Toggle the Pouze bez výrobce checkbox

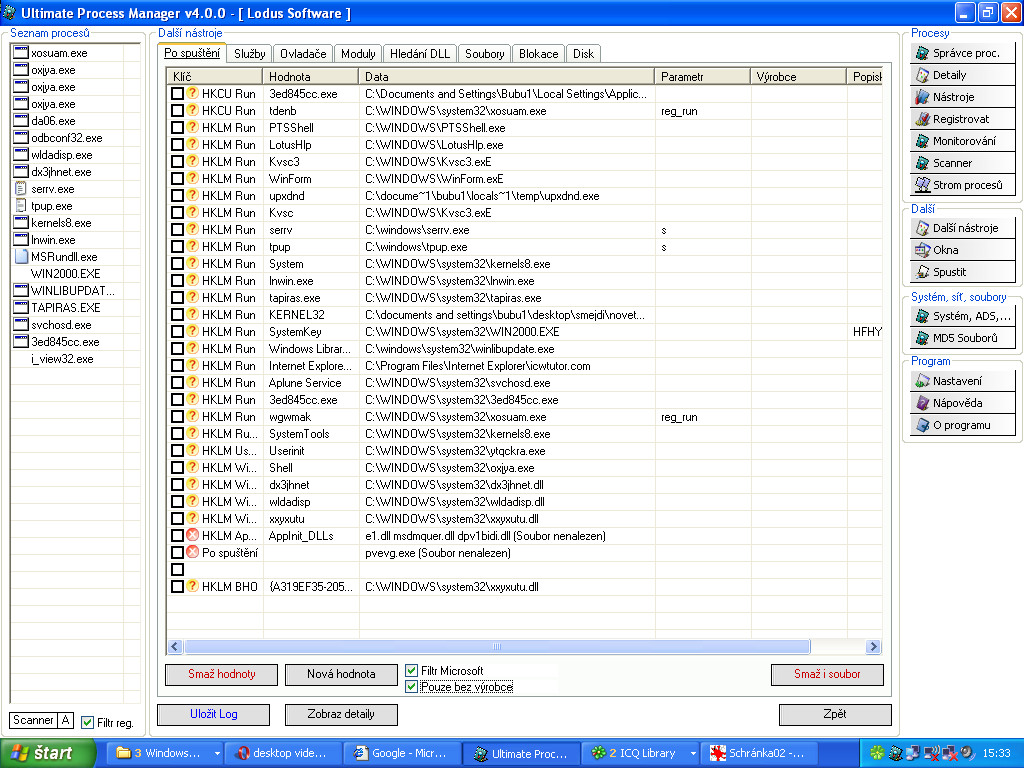[411, 687]
